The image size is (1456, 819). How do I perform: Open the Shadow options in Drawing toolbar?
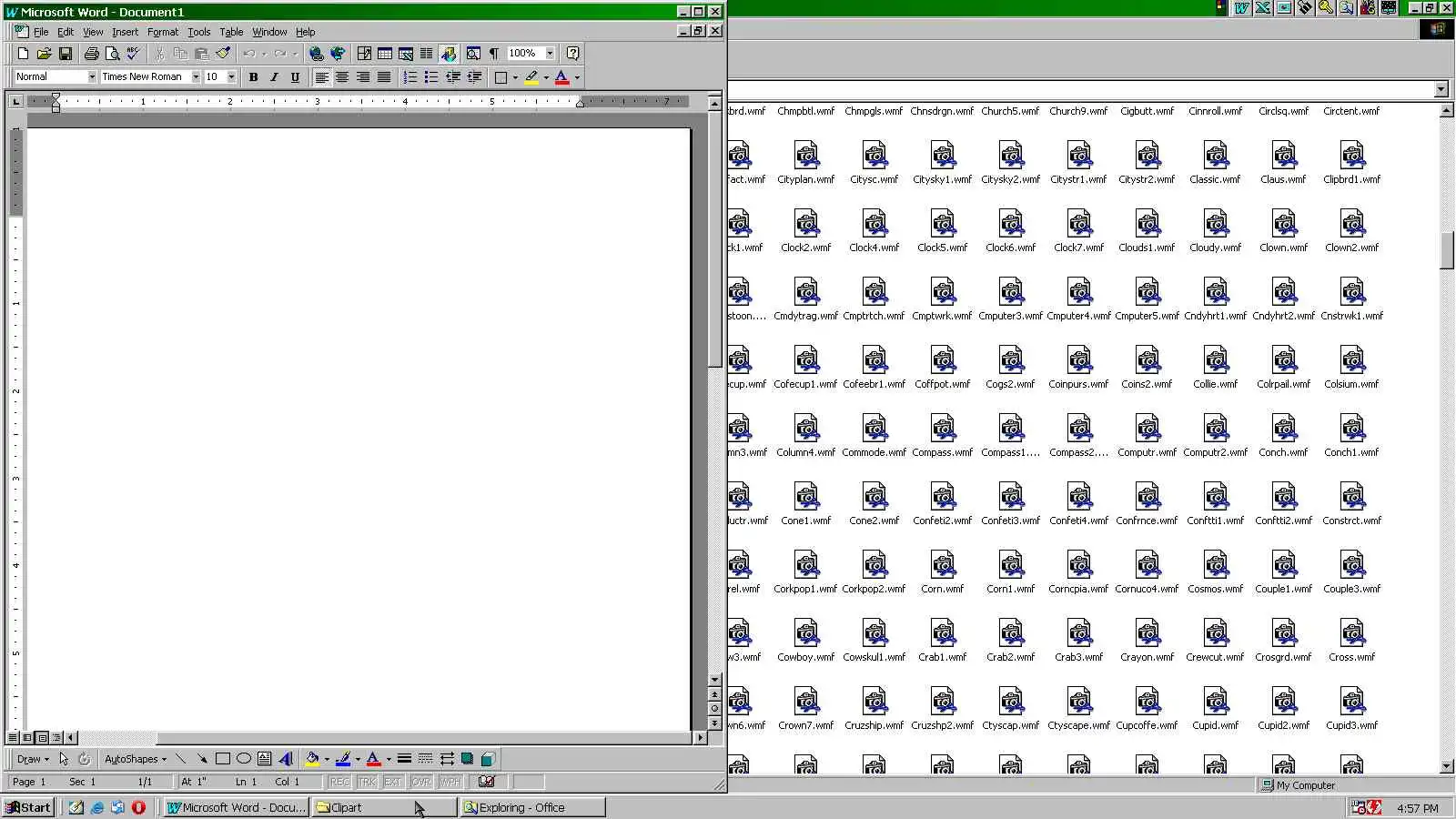point(467,759)
